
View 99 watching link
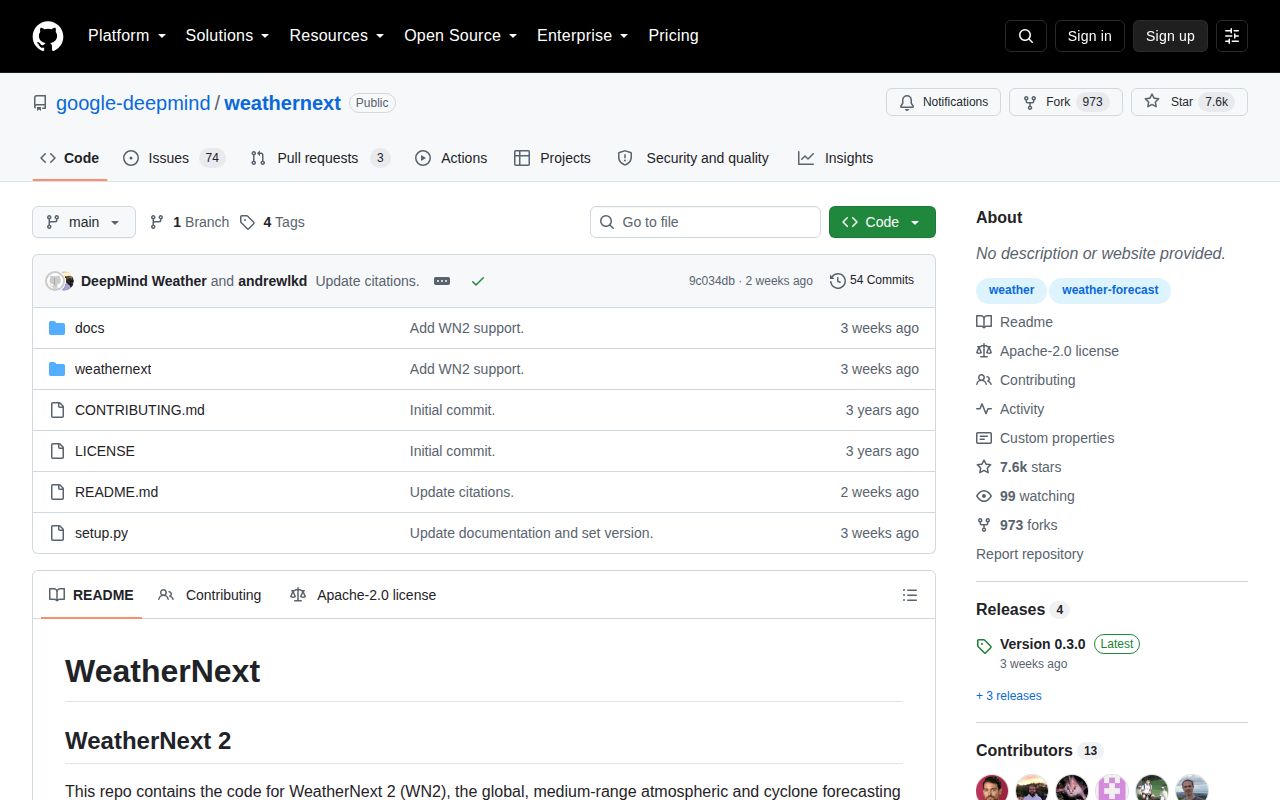[1026, 496]
